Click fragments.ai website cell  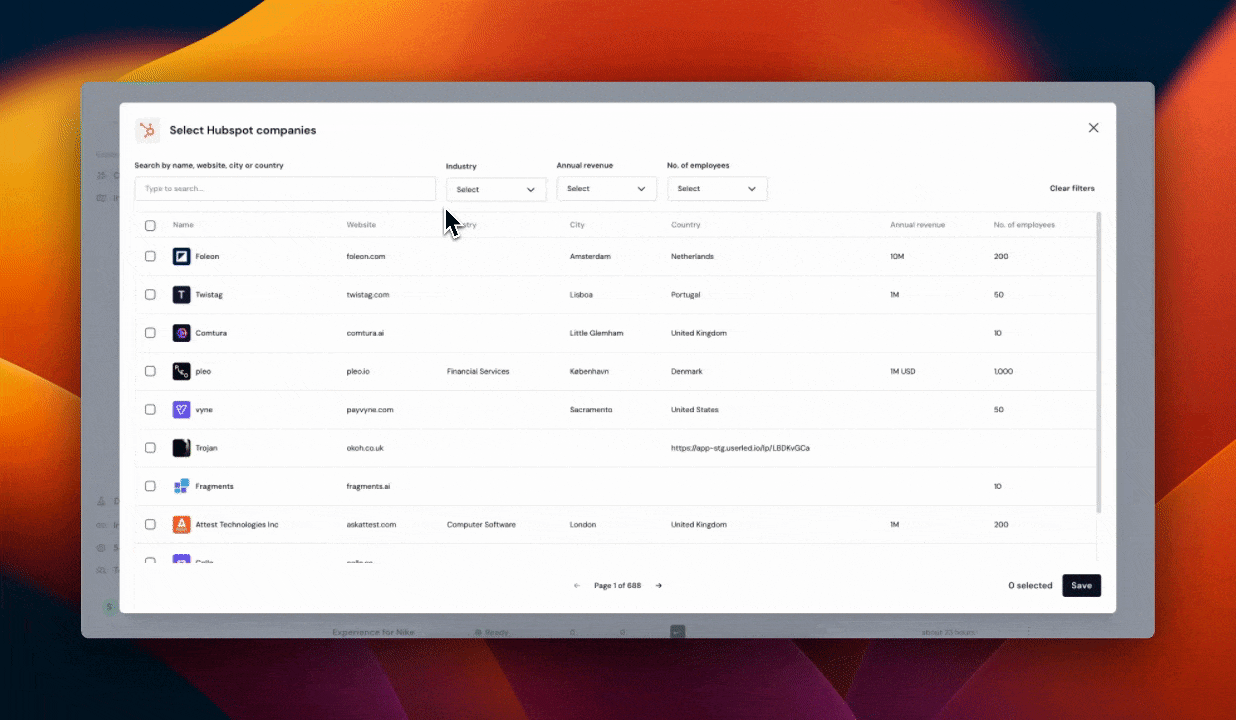tap(368, 486)
